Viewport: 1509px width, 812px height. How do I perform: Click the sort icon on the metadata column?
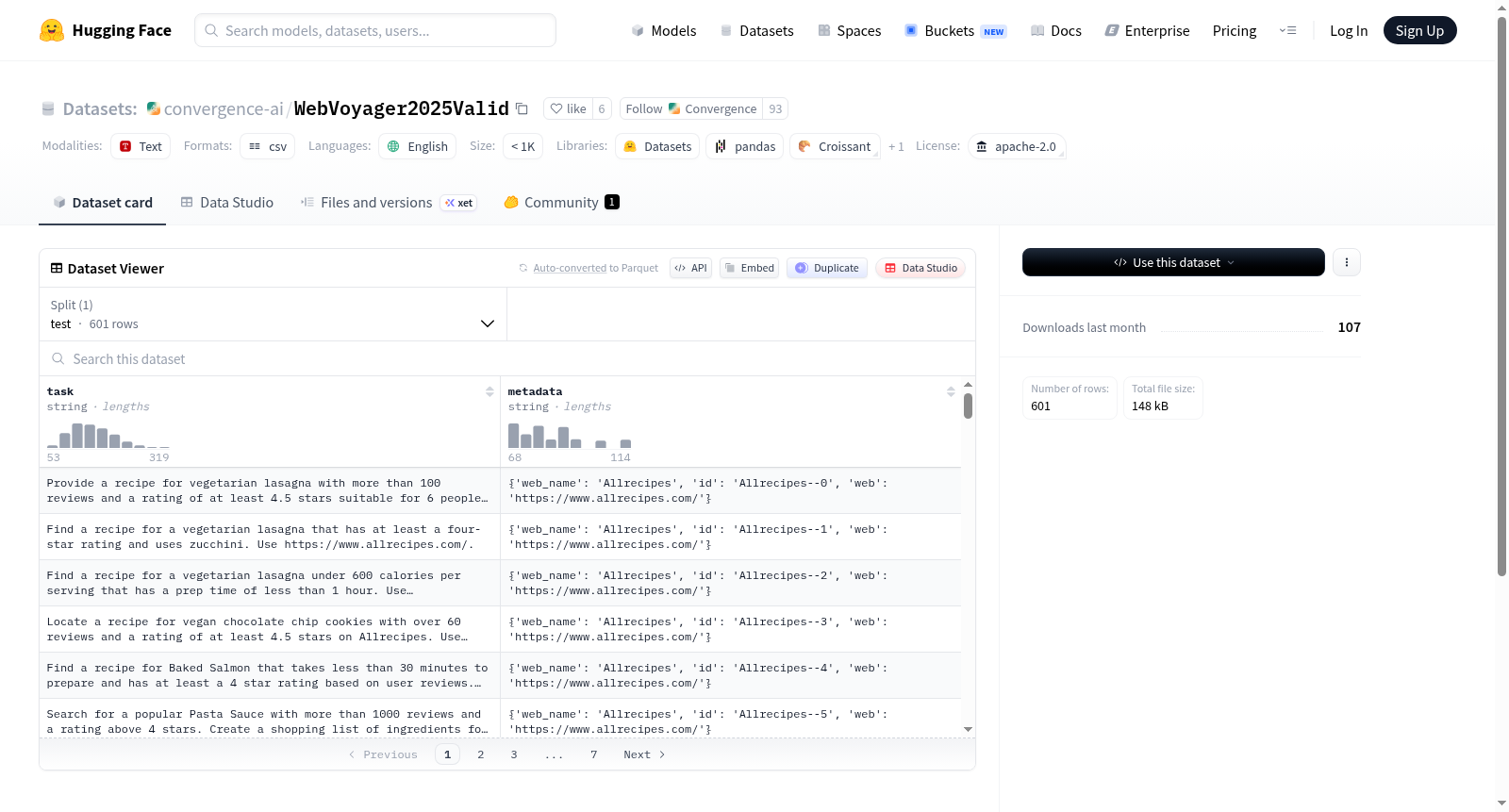point(951,391)
